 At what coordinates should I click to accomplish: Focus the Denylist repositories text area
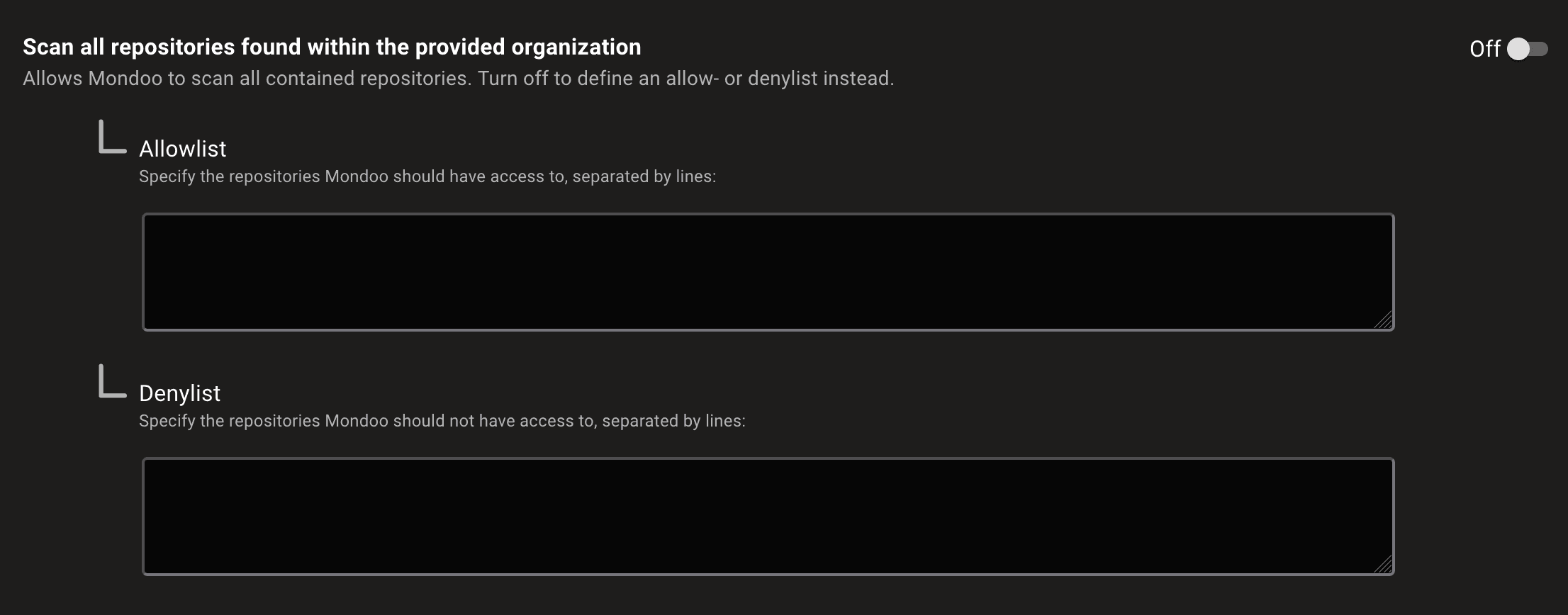(768, 516)
